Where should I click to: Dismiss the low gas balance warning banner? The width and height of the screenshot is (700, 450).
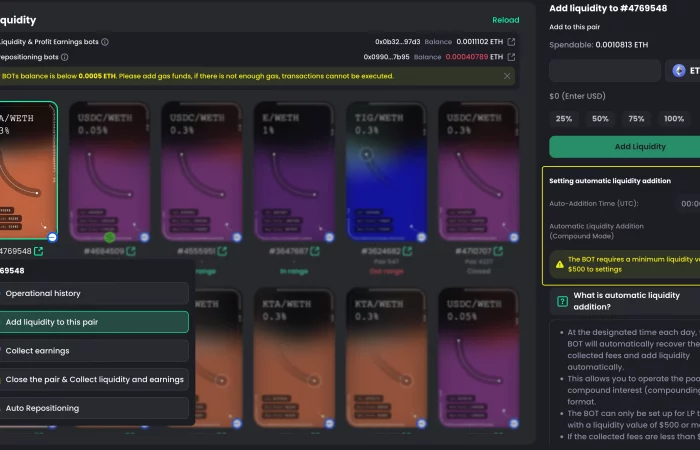coord(507,76)
